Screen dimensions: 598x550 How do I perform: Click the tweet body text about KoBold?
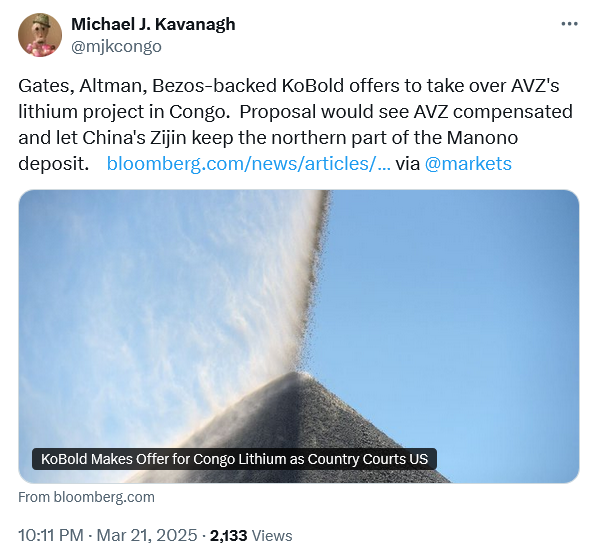tap(296, 124)
